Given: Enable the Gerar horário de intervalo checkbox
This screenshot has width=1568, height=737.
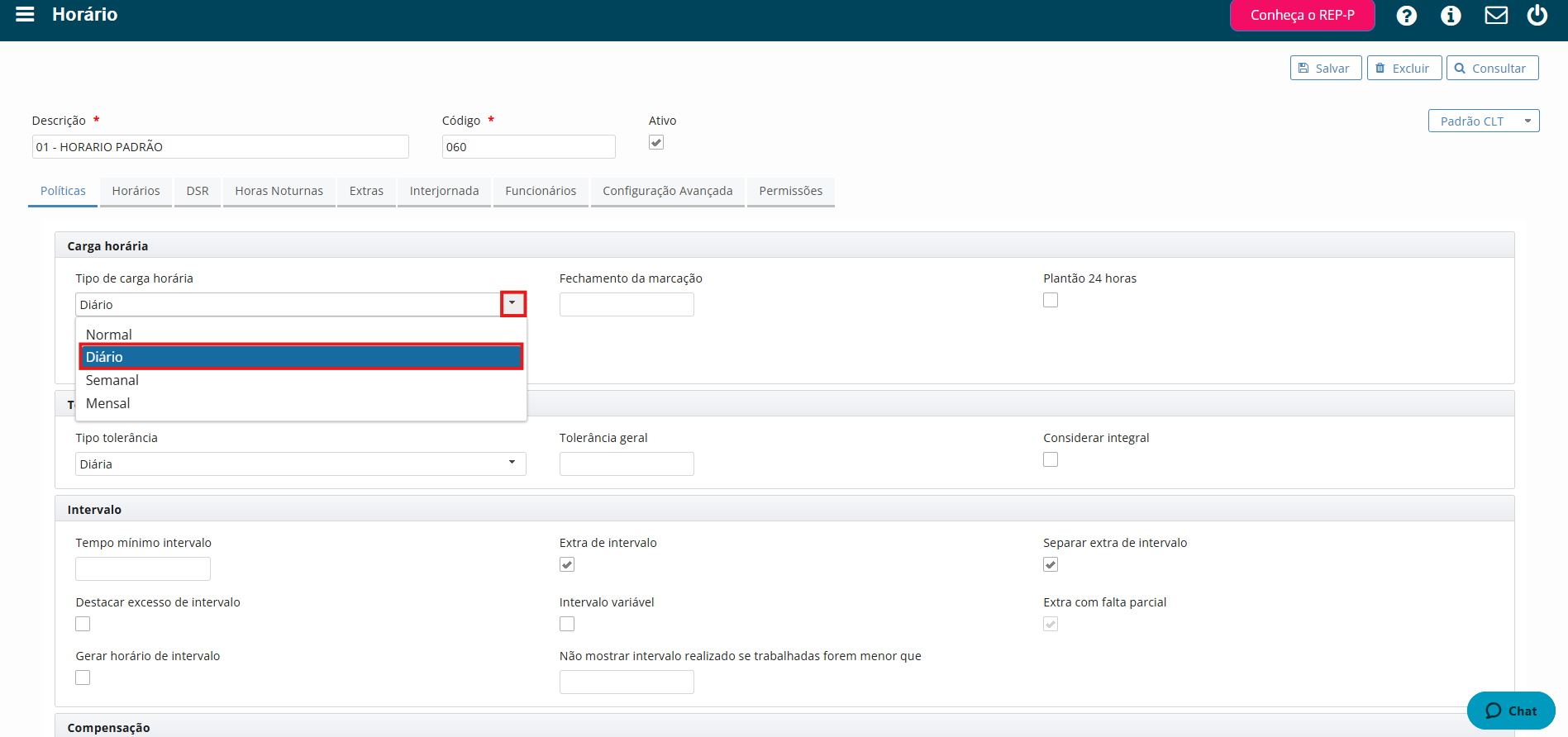Looking at the screenshot, I should 83,678.
